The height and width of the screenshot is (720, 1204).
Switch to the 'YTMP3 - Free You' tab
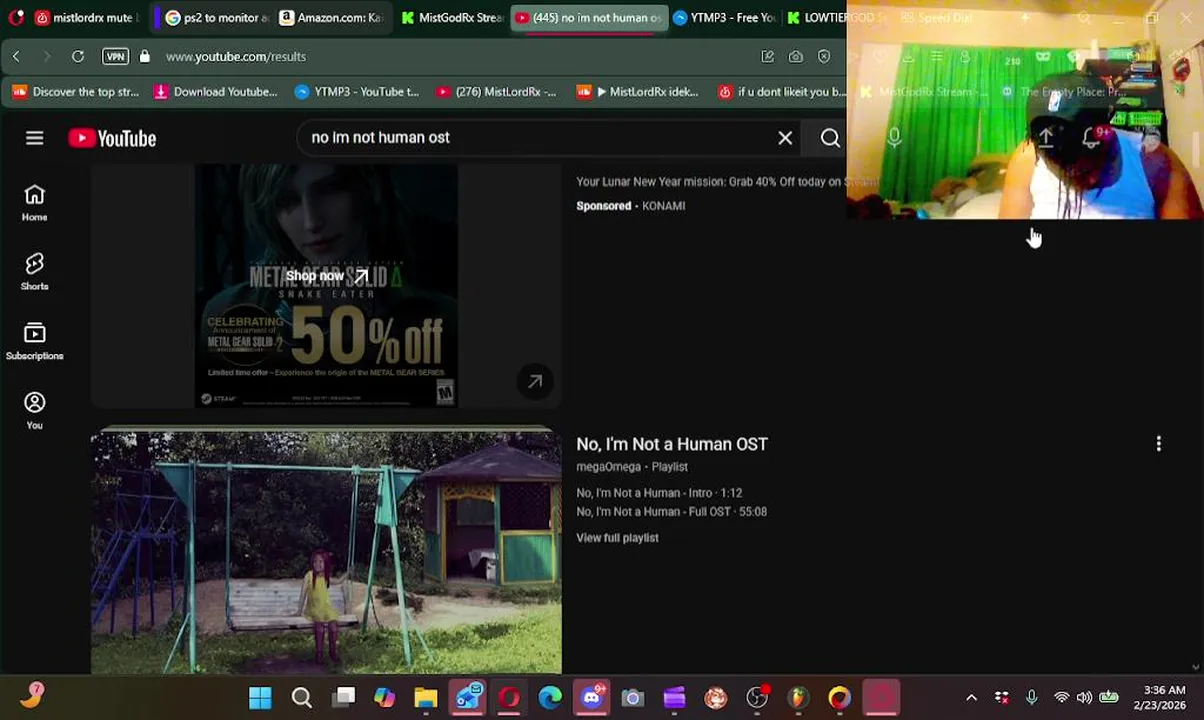pyautogui.click(x=725, y=18)
